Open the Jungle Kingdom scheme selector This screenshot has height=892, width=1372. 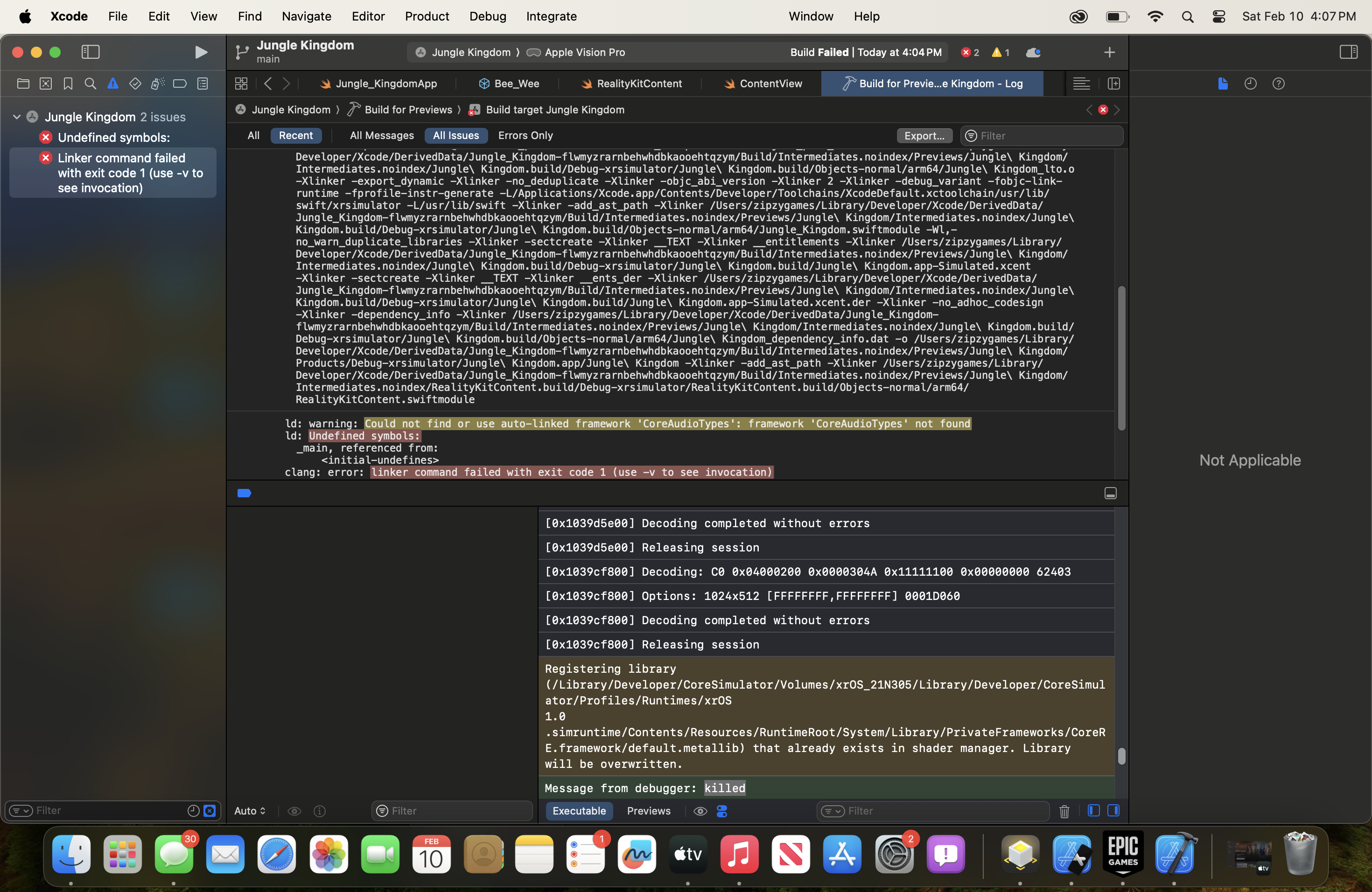pos(470,52)
